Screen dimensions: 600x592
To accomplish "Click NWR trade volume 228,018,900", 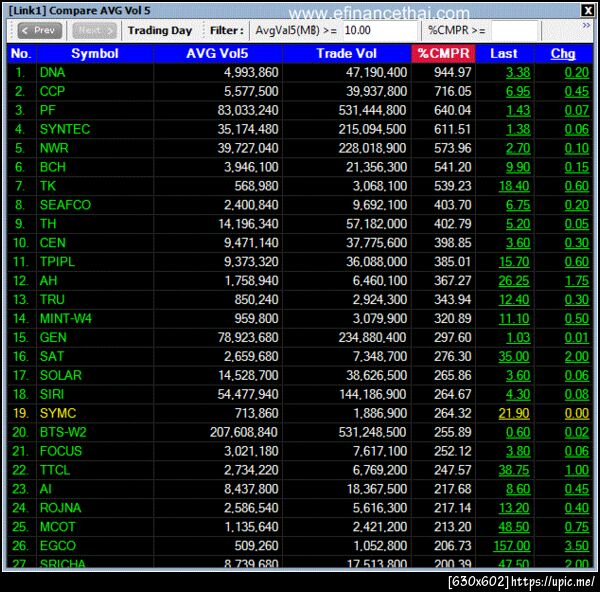I will (x=372, y=148).
